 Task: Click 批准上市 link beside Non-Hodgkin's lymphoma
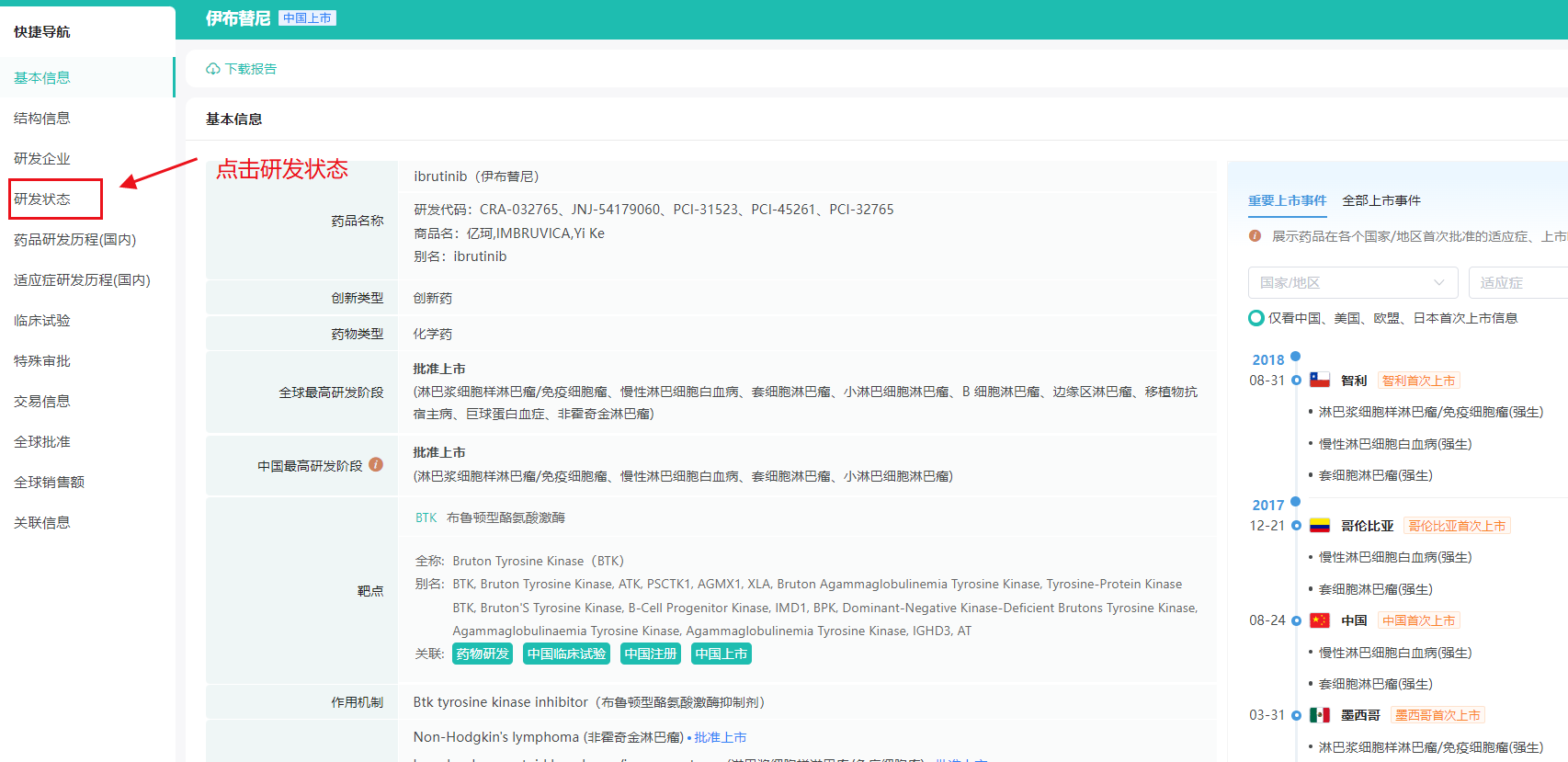pyautogui.click(x=721, y=737)
